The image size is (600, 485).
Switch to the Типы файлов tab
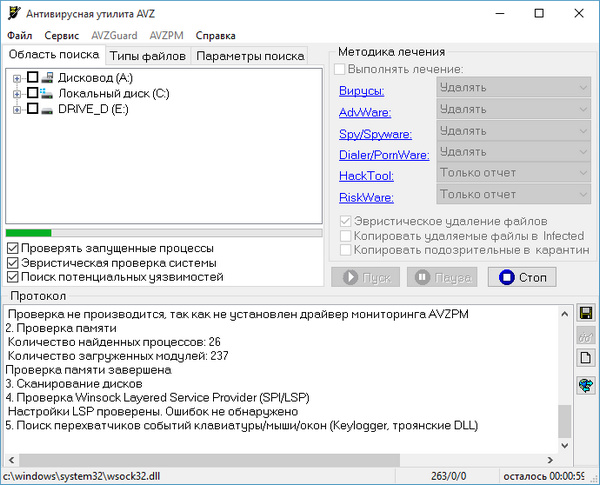coord(146,56)
